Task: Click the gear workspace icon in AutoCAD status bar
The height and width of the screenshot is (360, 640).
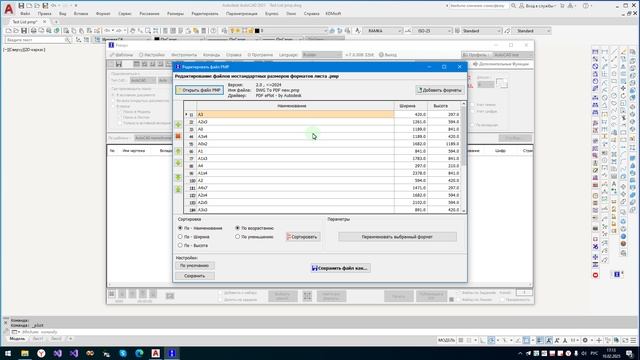Action: [585, 340]
